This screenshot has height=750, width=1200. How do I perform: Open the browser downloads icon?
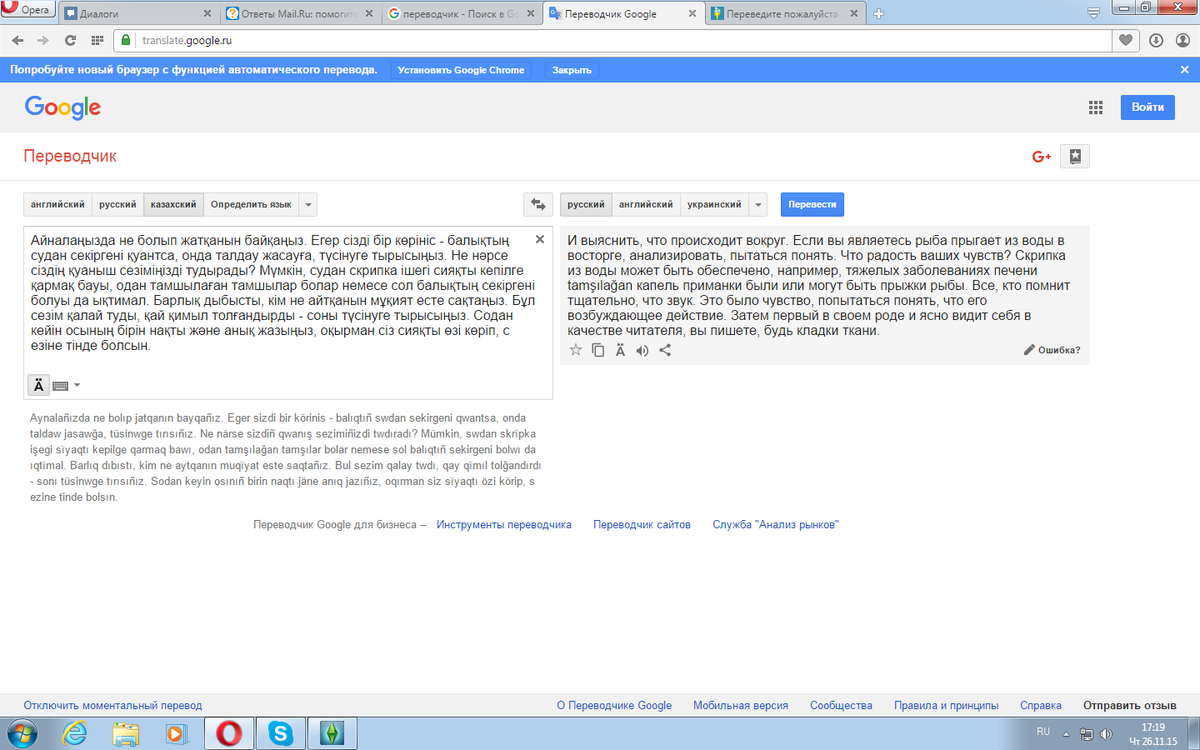click(1156, 40)
